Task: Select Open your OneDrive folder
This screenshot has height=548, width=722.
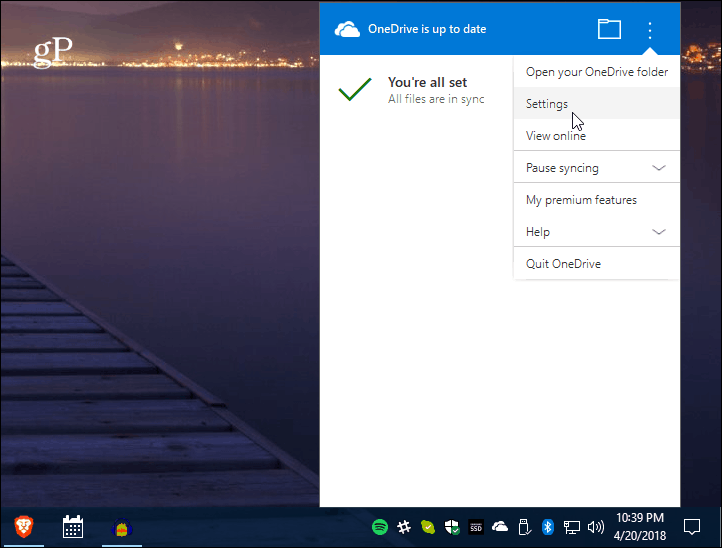Action: (x=596, y=72)
